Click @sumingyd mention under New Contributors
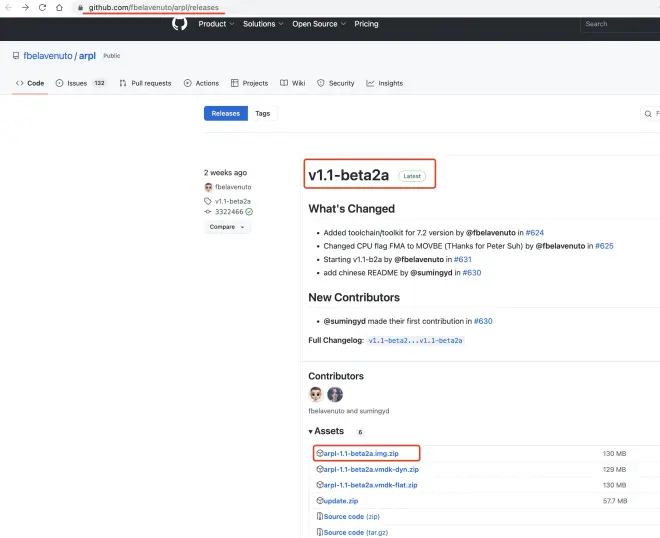Screen dimensions: 660x538 point(344,321)
